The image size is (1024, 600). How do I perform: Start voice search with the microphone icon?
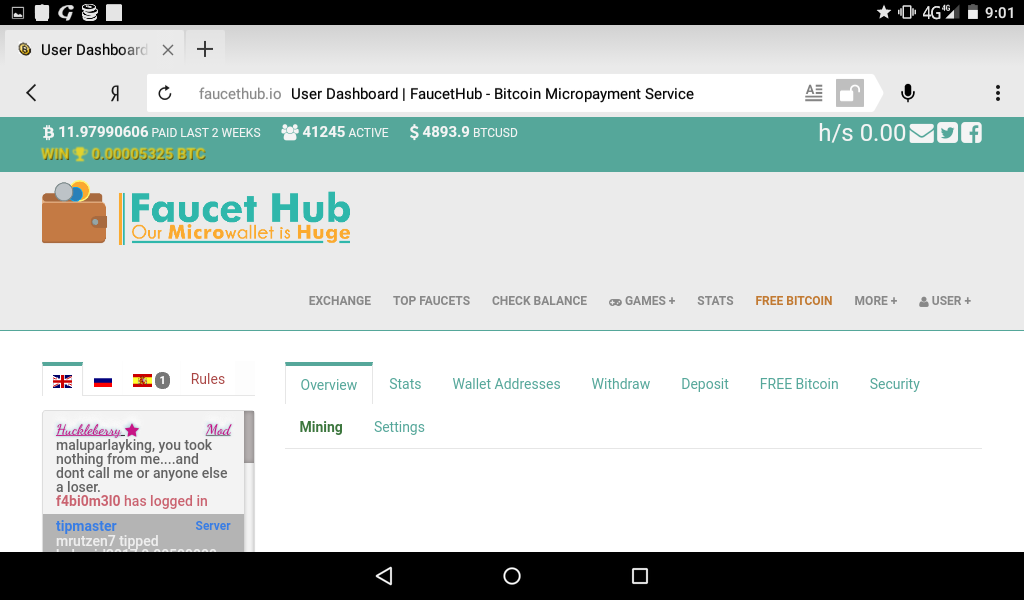point(908,93)
